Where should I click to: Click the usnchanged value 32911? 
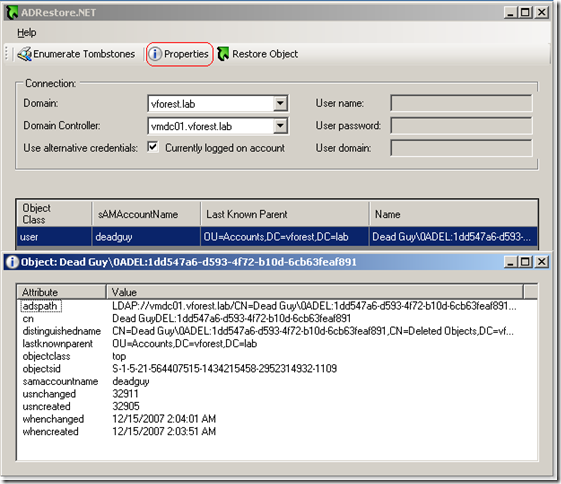click(125, 394)
